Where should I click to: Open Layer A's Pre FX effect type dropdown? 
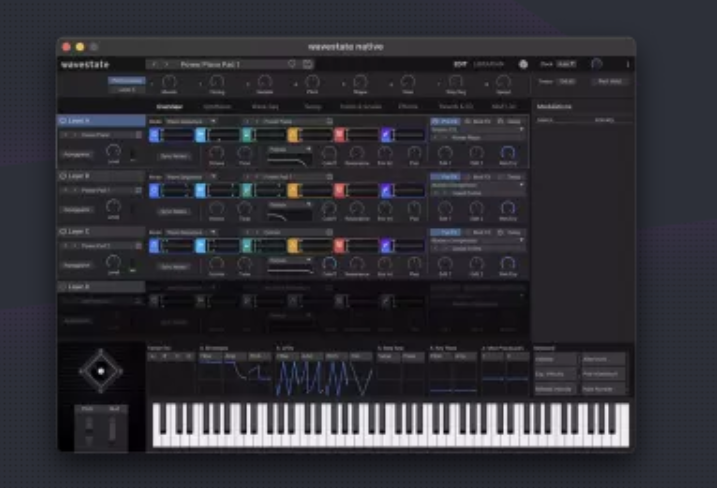tap(477, 129)
